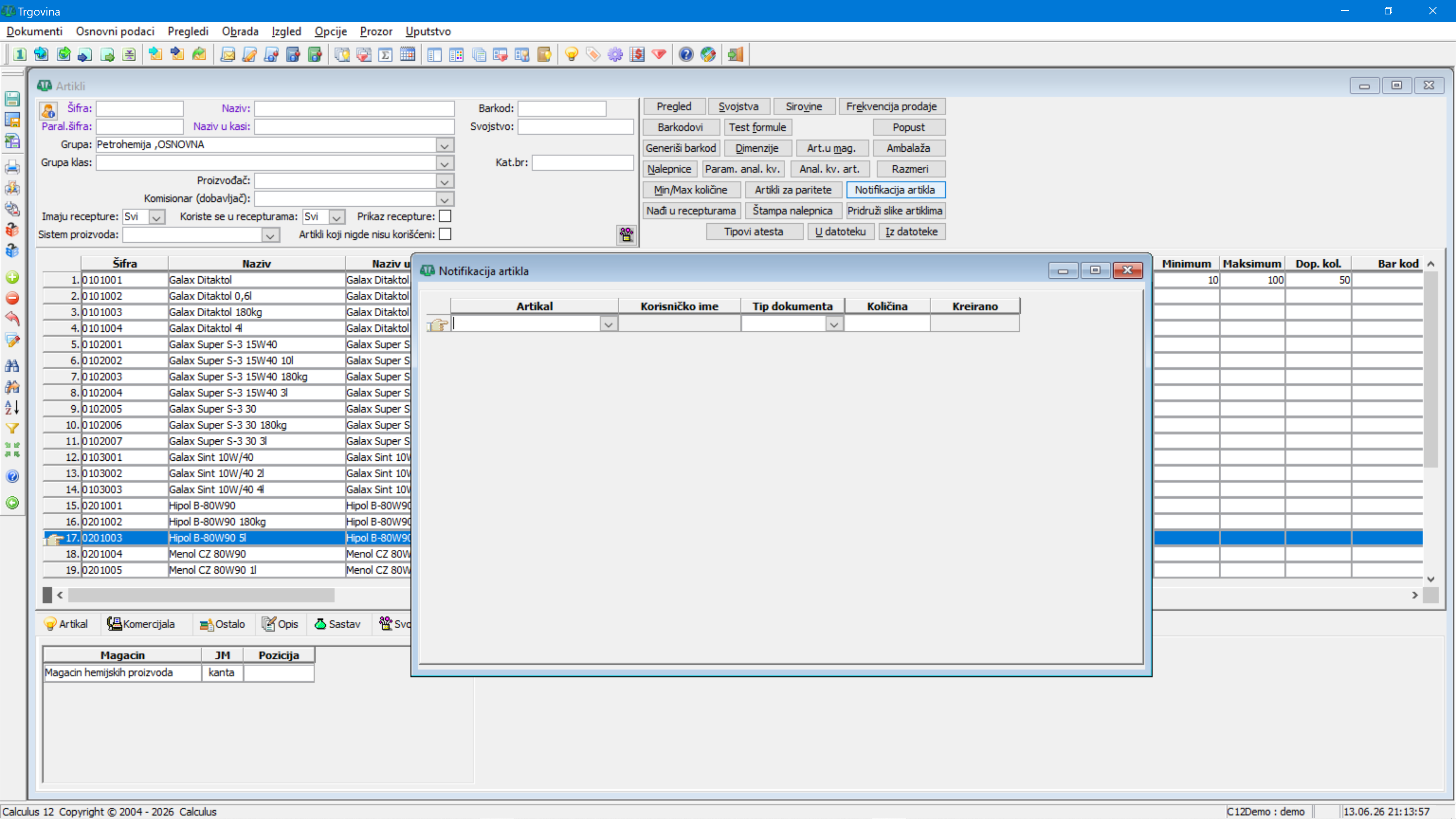The height and width of the screenshot is (819, 1456).
Task: Open Artikal dropdown in Notifikacija artikla window
Action: pyautogui.click(x=608, y=324)
